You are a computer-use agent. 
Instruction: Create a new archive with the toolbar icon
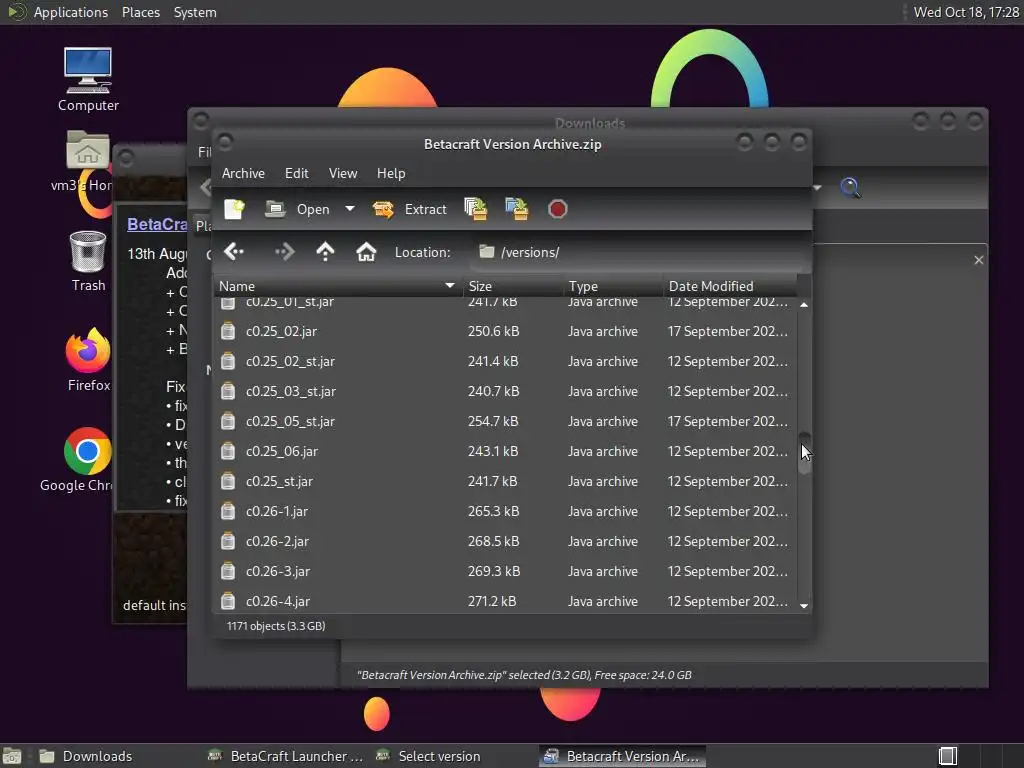point(234,209)
